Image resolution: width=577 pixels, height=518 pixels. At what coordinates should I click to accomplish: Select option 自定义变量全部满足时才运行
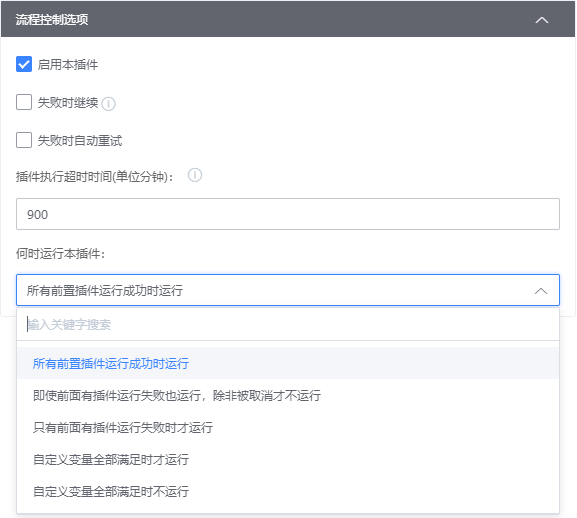(x=288, y=460)
